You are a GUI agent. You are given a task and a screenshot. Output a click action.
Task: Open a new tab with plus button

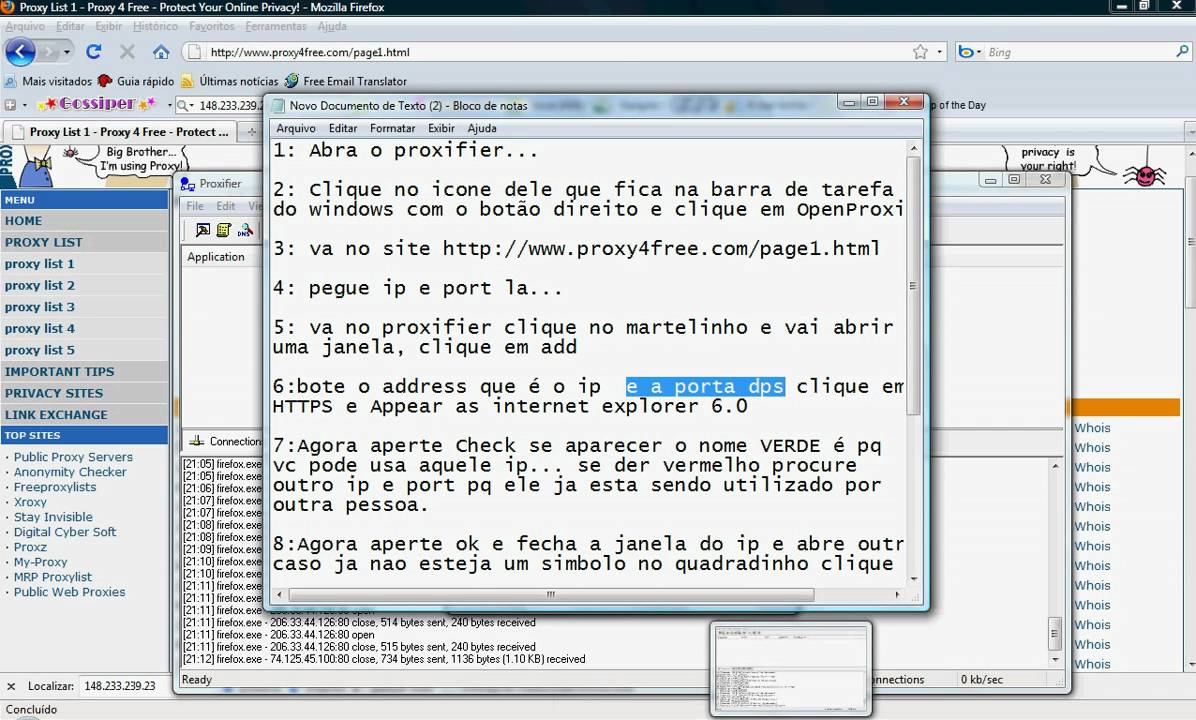pos(251,132)
